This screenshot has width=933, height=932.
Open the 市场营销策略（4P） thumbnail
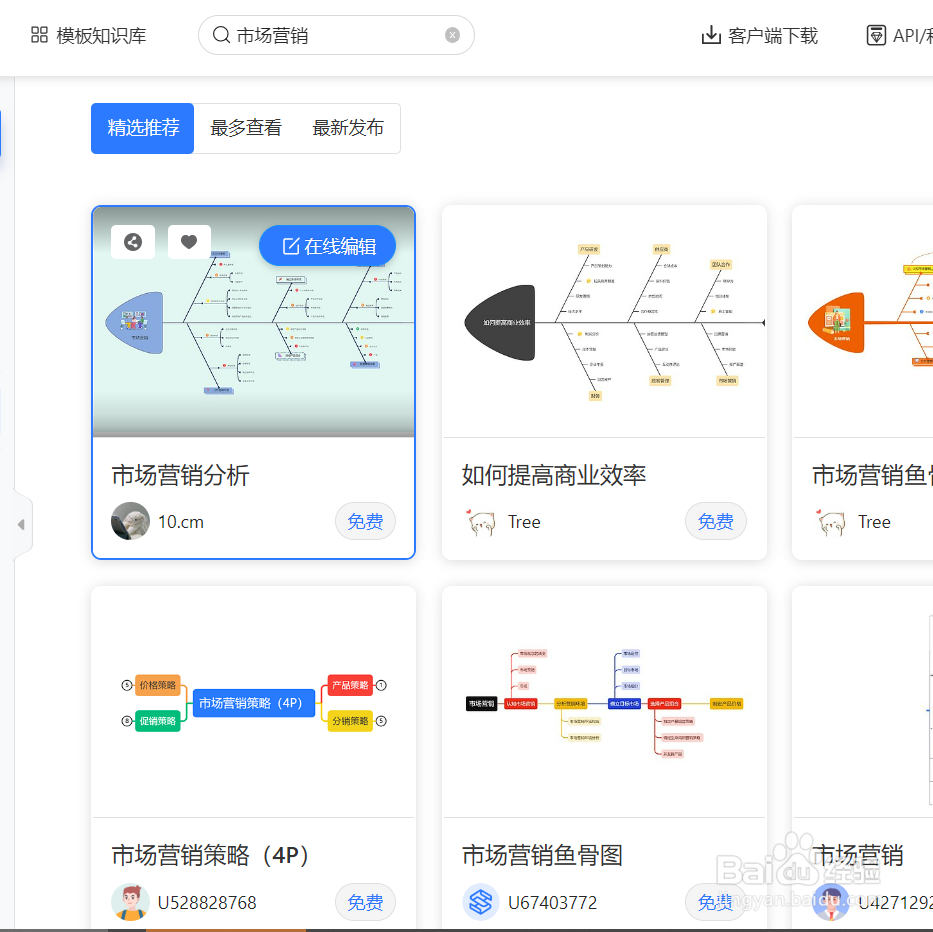tap(253, 702)
